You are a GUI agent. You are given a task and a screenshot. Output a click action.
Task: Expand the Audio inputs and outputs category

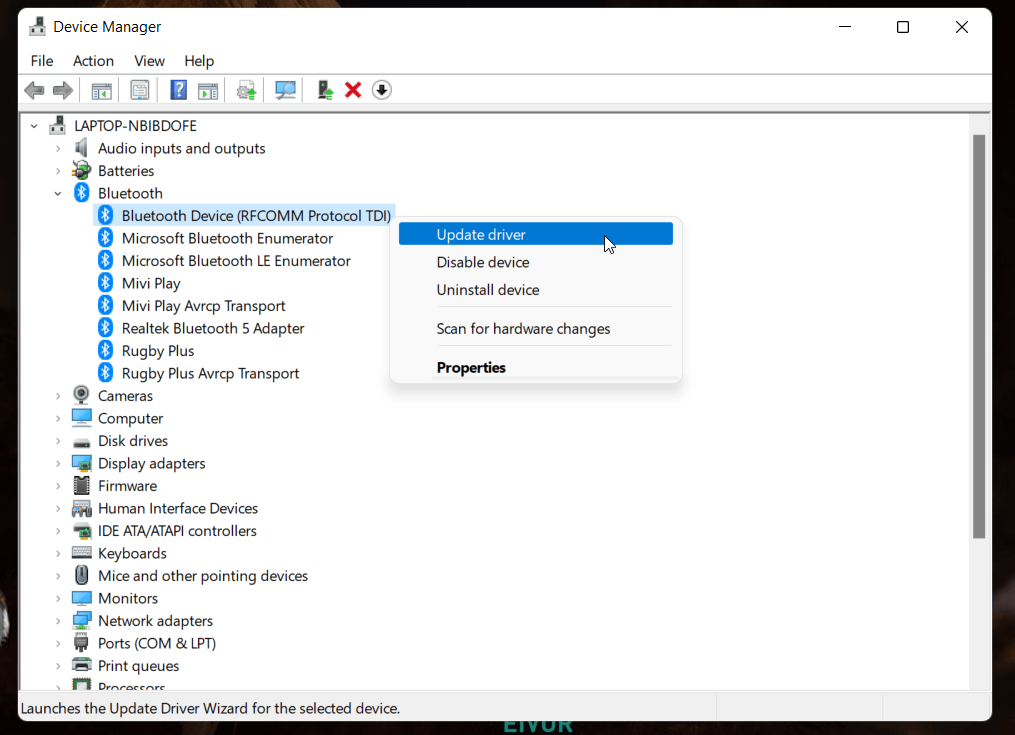pyautogui.click(x=58, y=148)
